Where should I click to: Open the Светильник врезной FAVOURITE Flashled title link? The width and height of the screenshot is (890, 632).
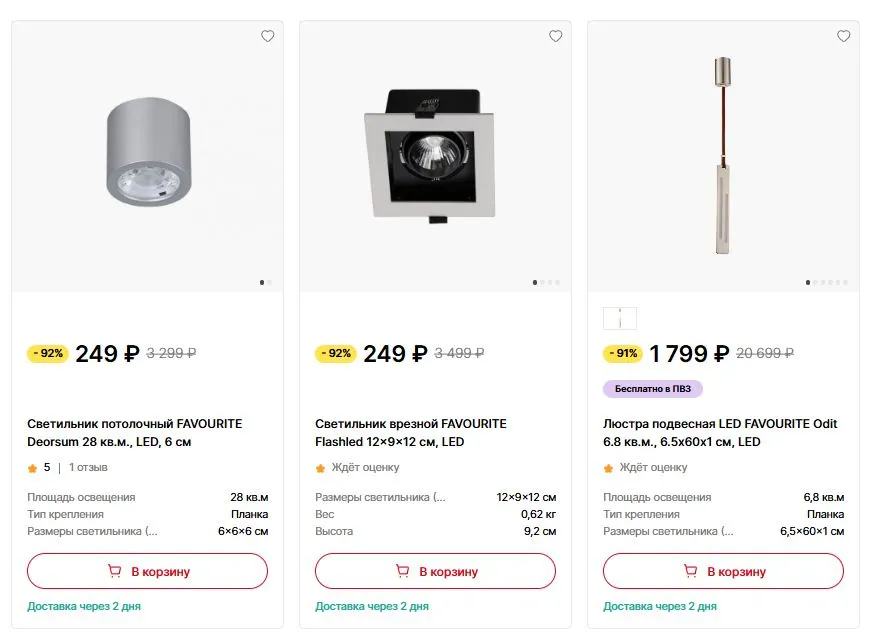point(411,433)
